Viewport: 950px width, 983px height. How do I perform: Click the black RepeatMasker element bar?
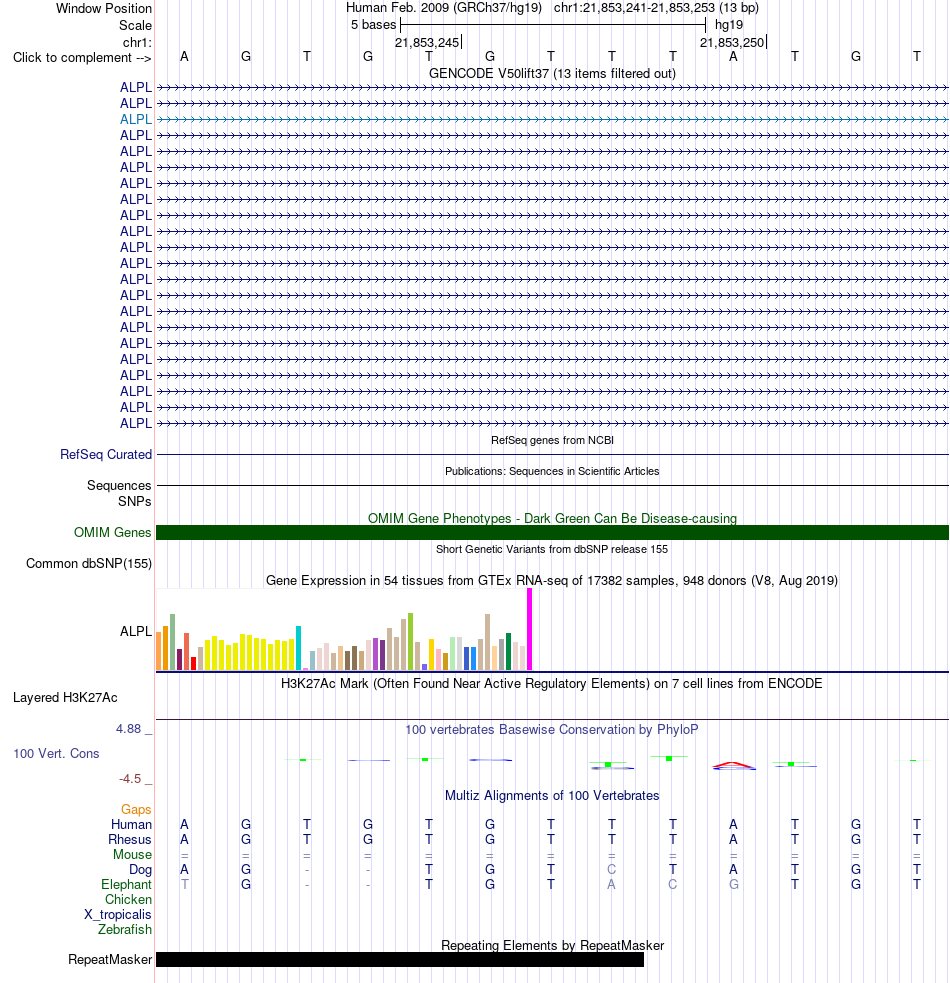point(399,959)
